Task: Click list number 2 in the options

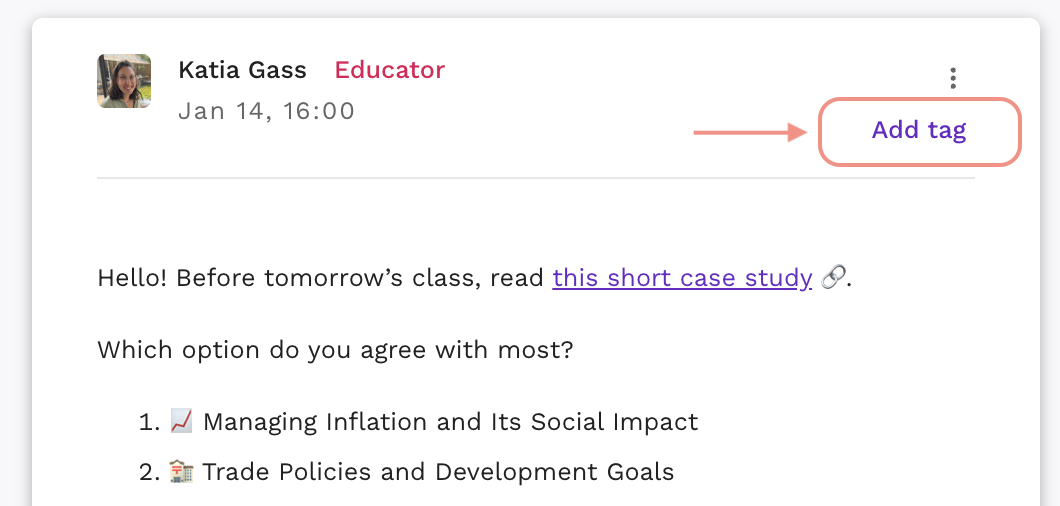Action: point(149,472)
